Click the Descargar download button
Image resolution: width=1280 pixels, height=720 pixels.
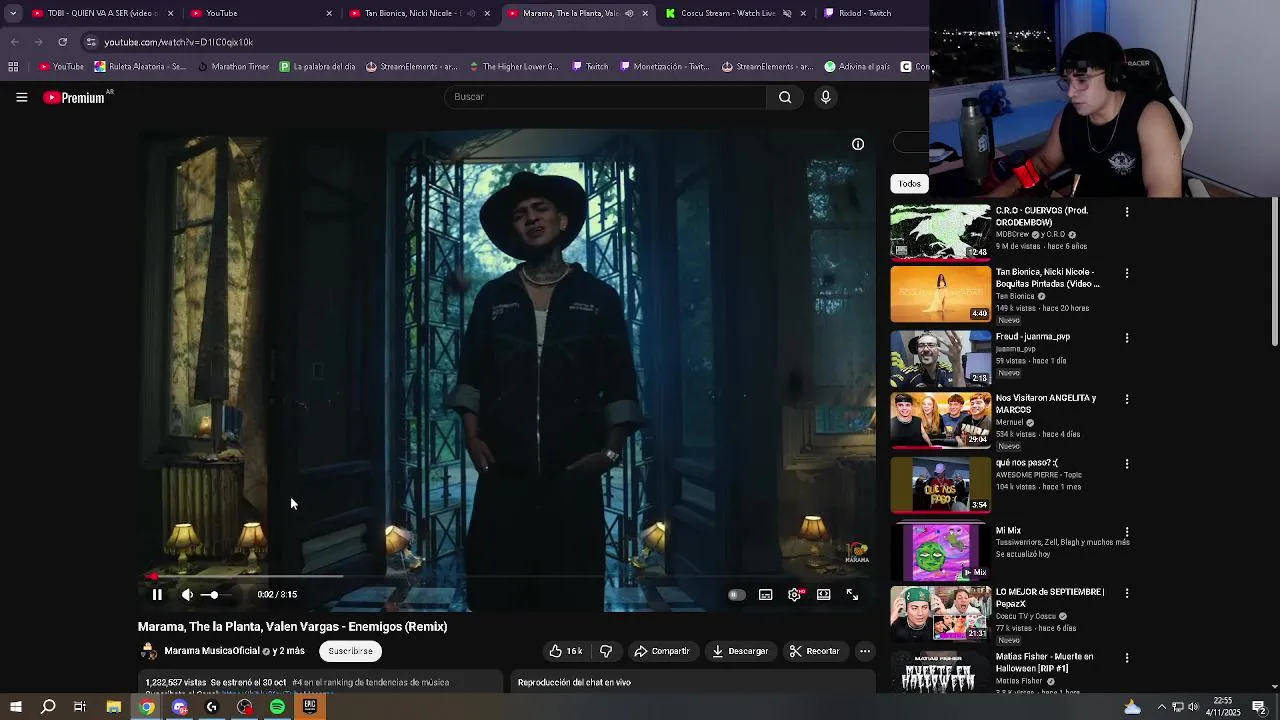click(740, 651)
